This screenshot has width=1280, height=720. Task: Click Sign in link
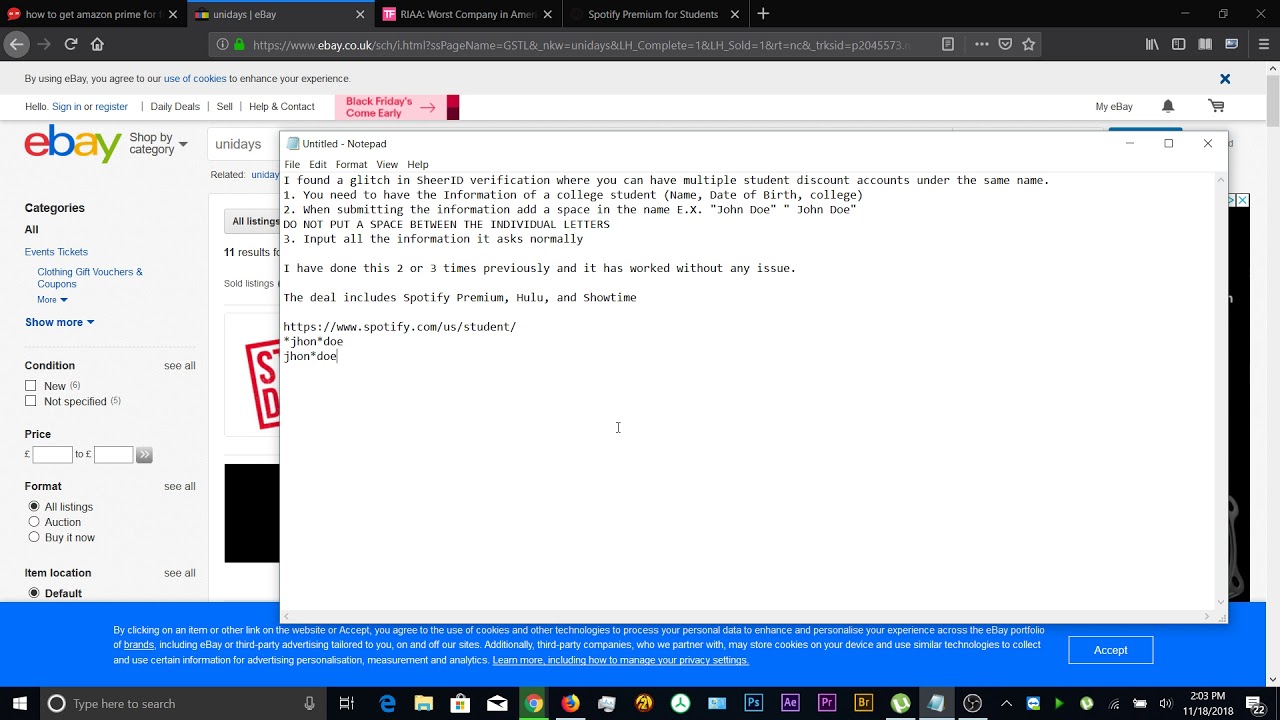(x=66, y=106)
